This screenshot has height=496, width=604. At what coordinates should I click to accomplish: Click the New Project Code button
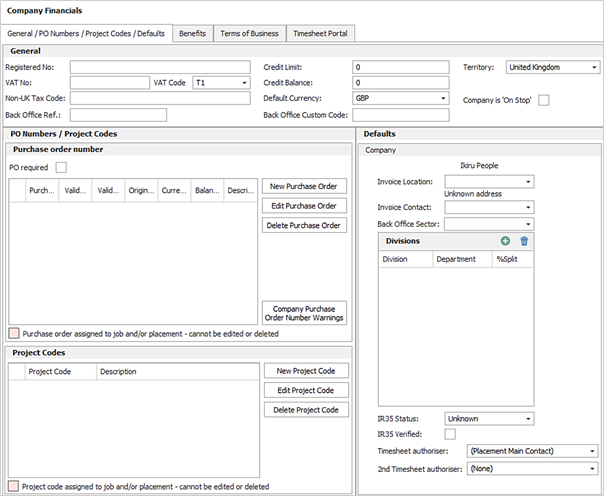(x=305, y=371)
